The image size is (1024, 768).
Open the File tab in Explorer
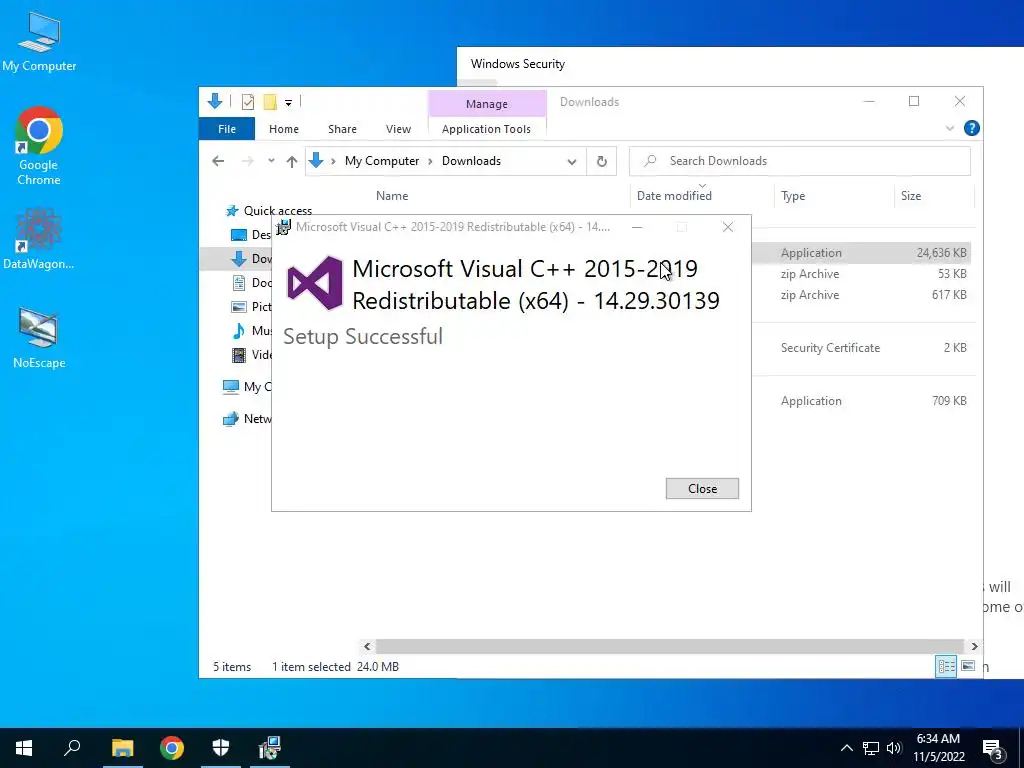(x=227, y=129)
